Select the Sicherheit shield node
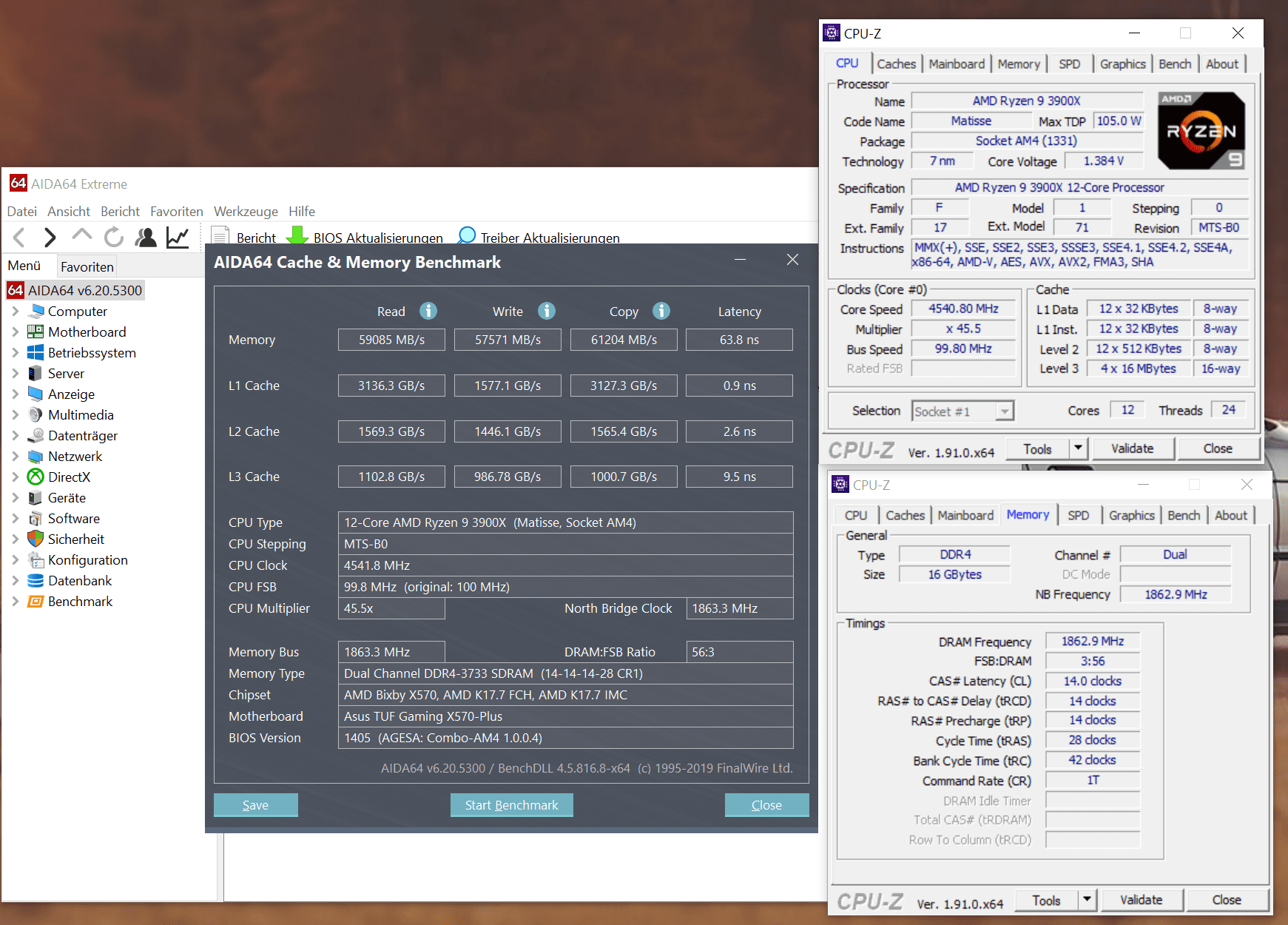This screenshot has width=1288, height=925. 75,539
